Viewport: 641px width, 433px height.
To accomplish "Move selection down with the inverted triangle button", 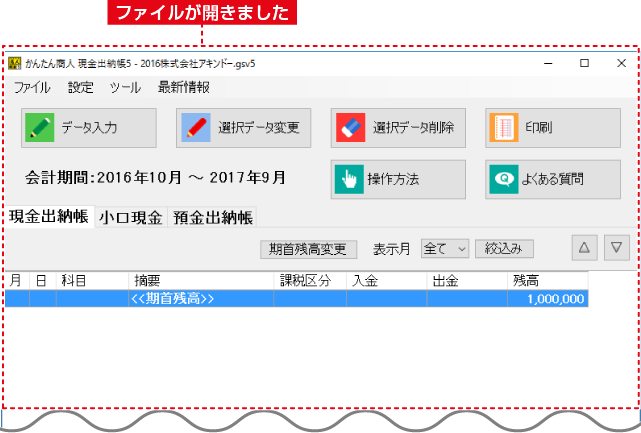I will coord(616,248).
